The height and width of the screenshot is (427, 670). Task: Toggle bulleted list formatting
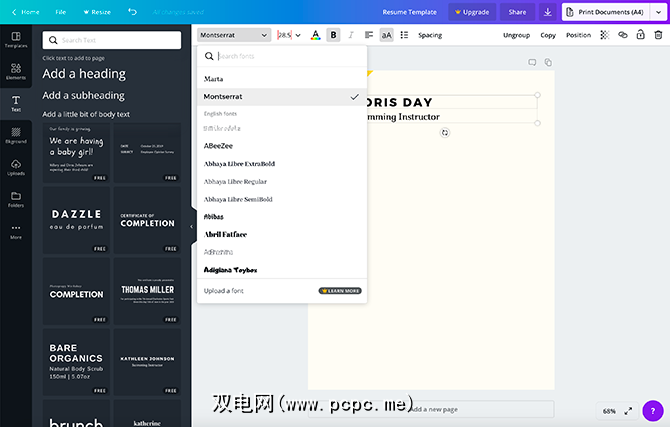tap(404, 35)
